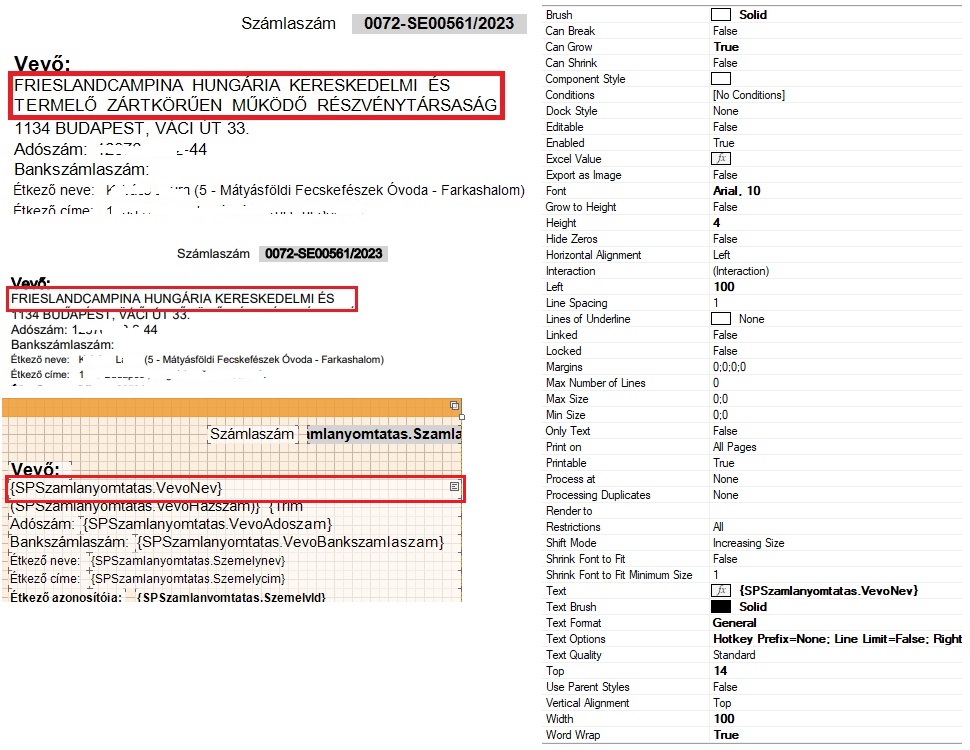The width and height of the screenshot is (970, 750).
Task: Click the Processing Duplicates value None
Action: tap(726, 495)
